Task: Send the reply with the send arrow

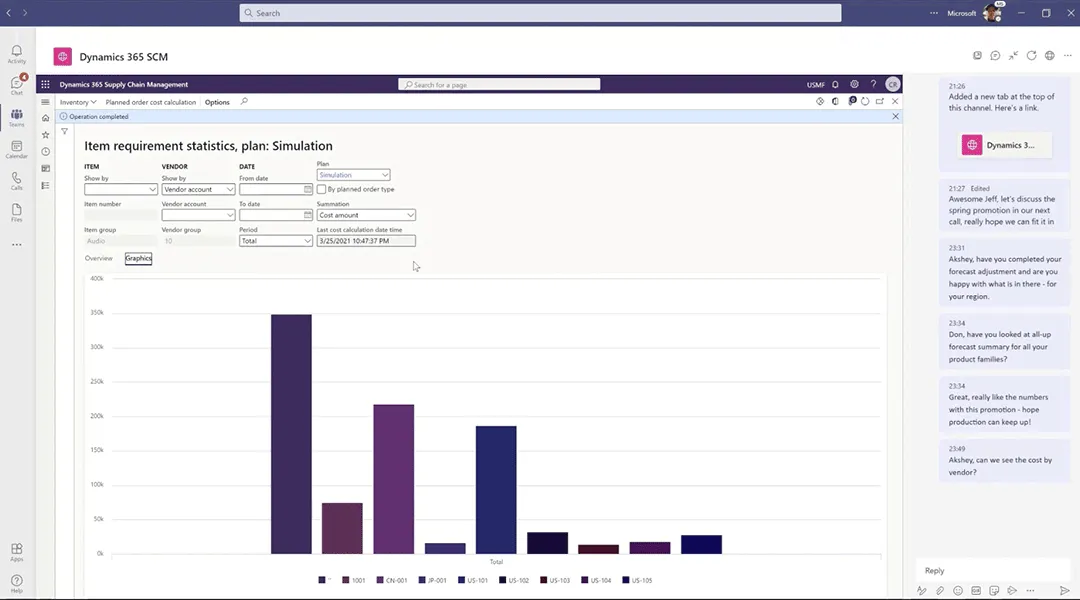Action: [1065, 590]
